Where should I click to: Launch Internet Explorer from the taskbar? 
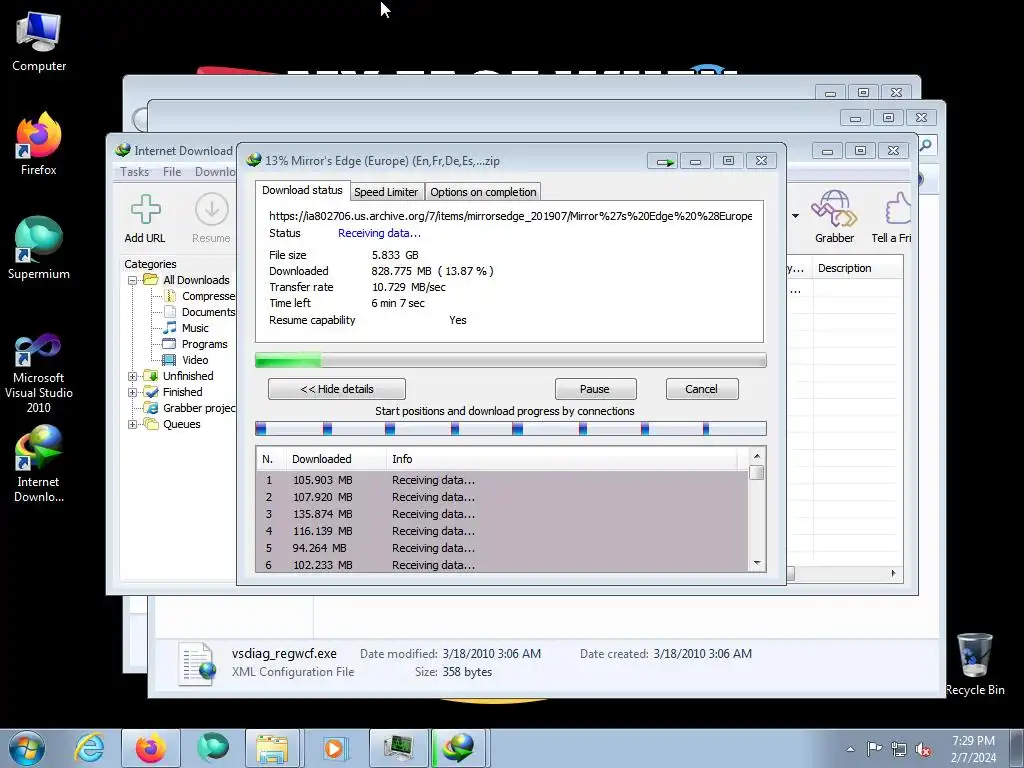(89, 748)
